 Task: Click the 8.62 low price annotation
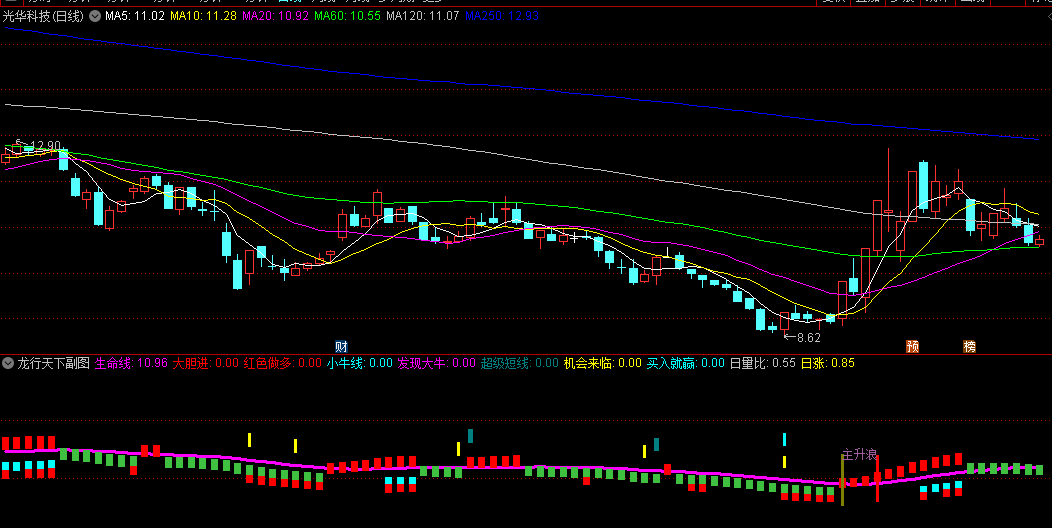[x=808, y=337]
